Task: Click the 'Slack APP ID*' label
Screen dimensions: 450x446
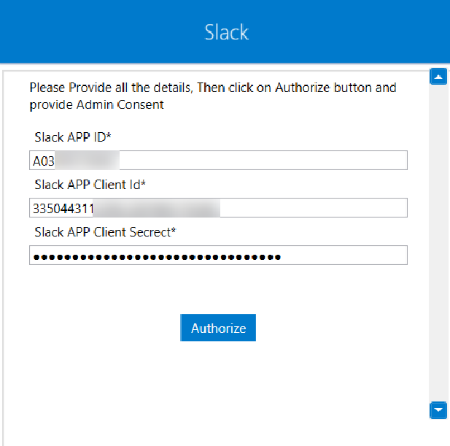Action: [x=73, y=137]
